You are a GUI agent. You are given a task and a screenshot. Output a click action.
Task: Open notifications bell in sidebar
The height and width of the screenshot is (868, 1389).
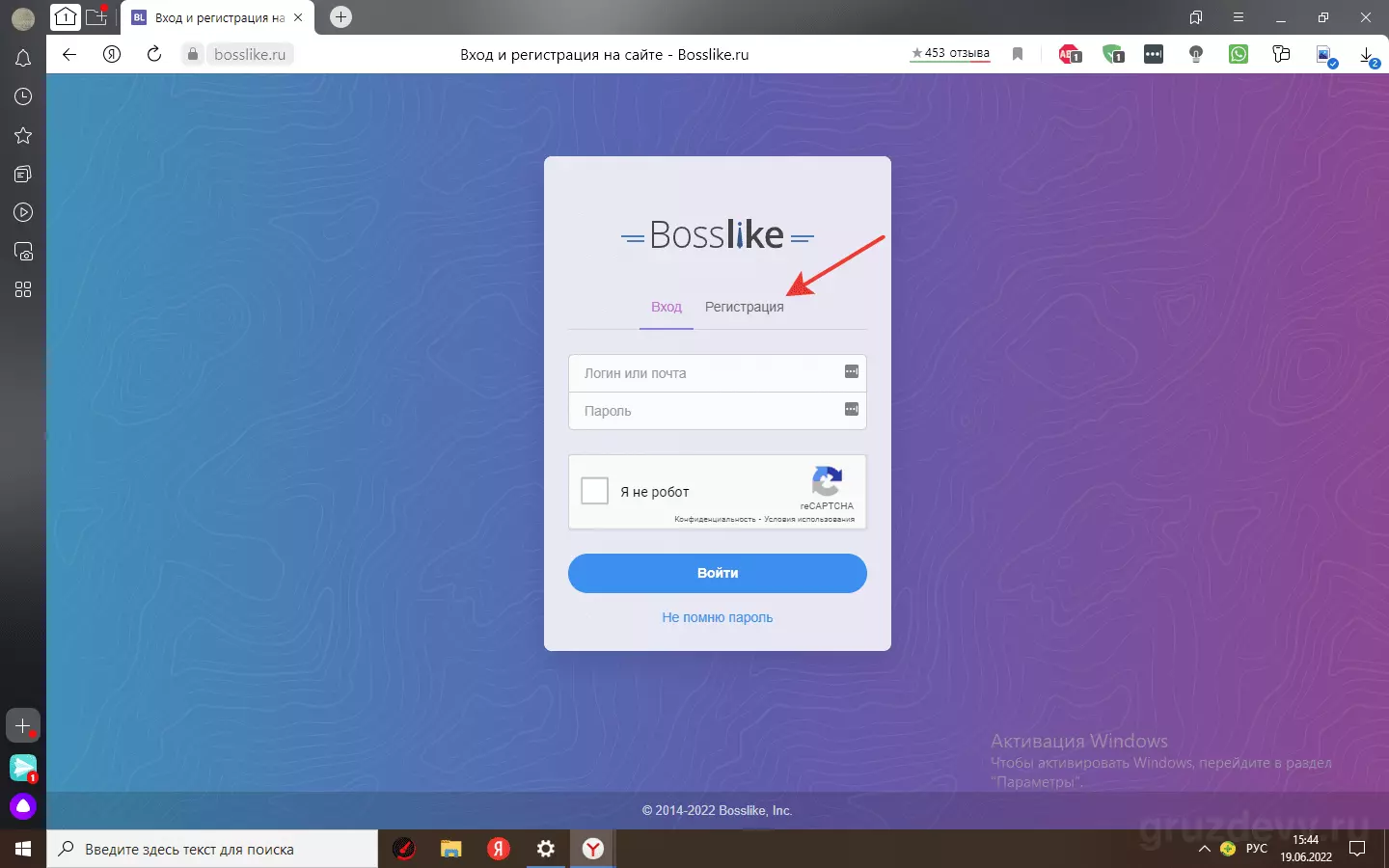point(23,59)
